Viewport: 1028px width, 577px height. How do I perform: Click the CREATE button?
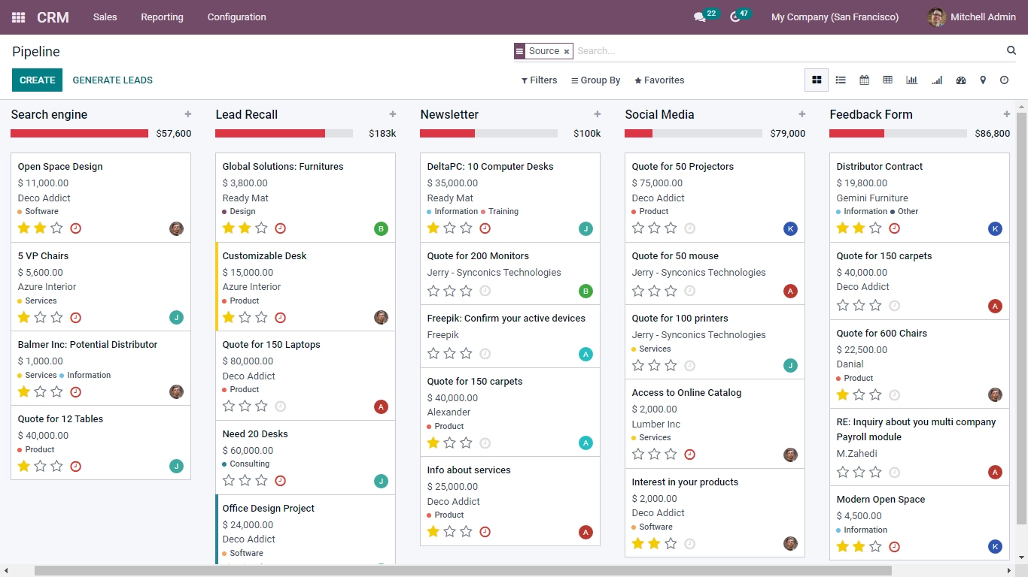(x=37, y=80)
